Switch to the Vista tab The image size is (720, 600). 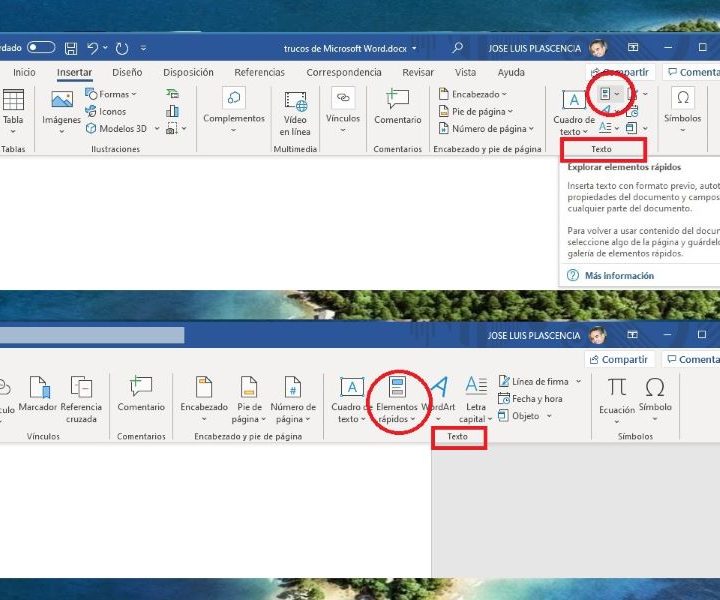[x=465, y=72]
